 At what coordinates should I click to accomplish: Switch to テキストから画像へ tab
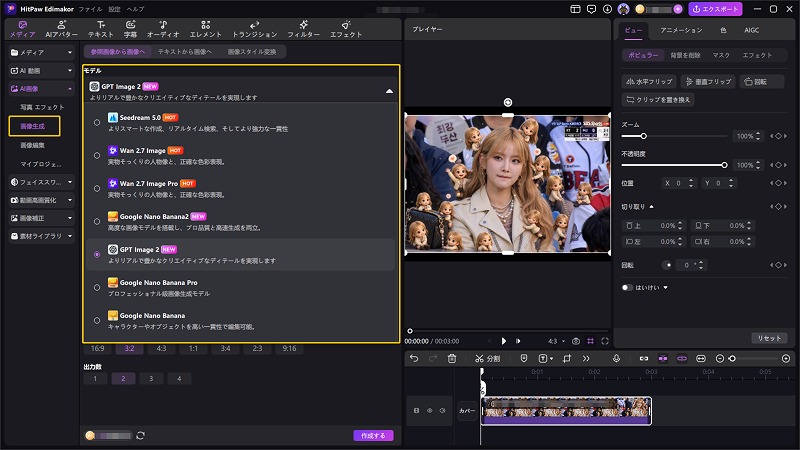tap(185, 52)
